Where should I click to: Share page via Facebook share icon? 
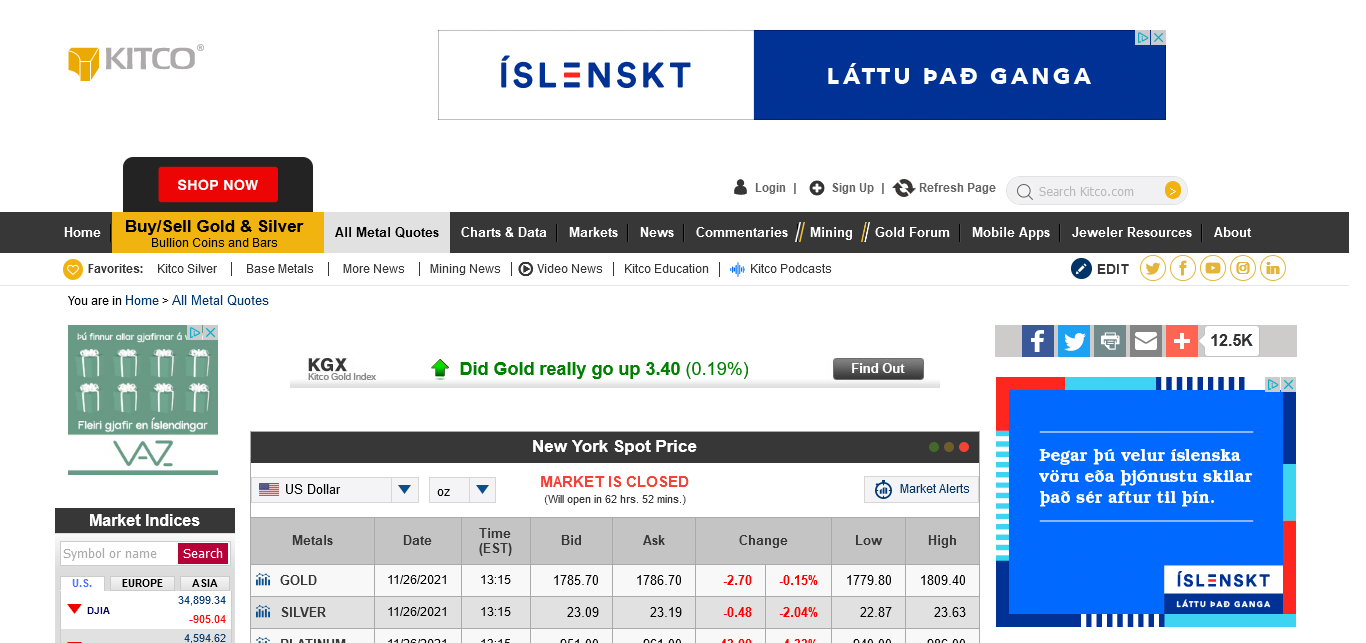1038,341
